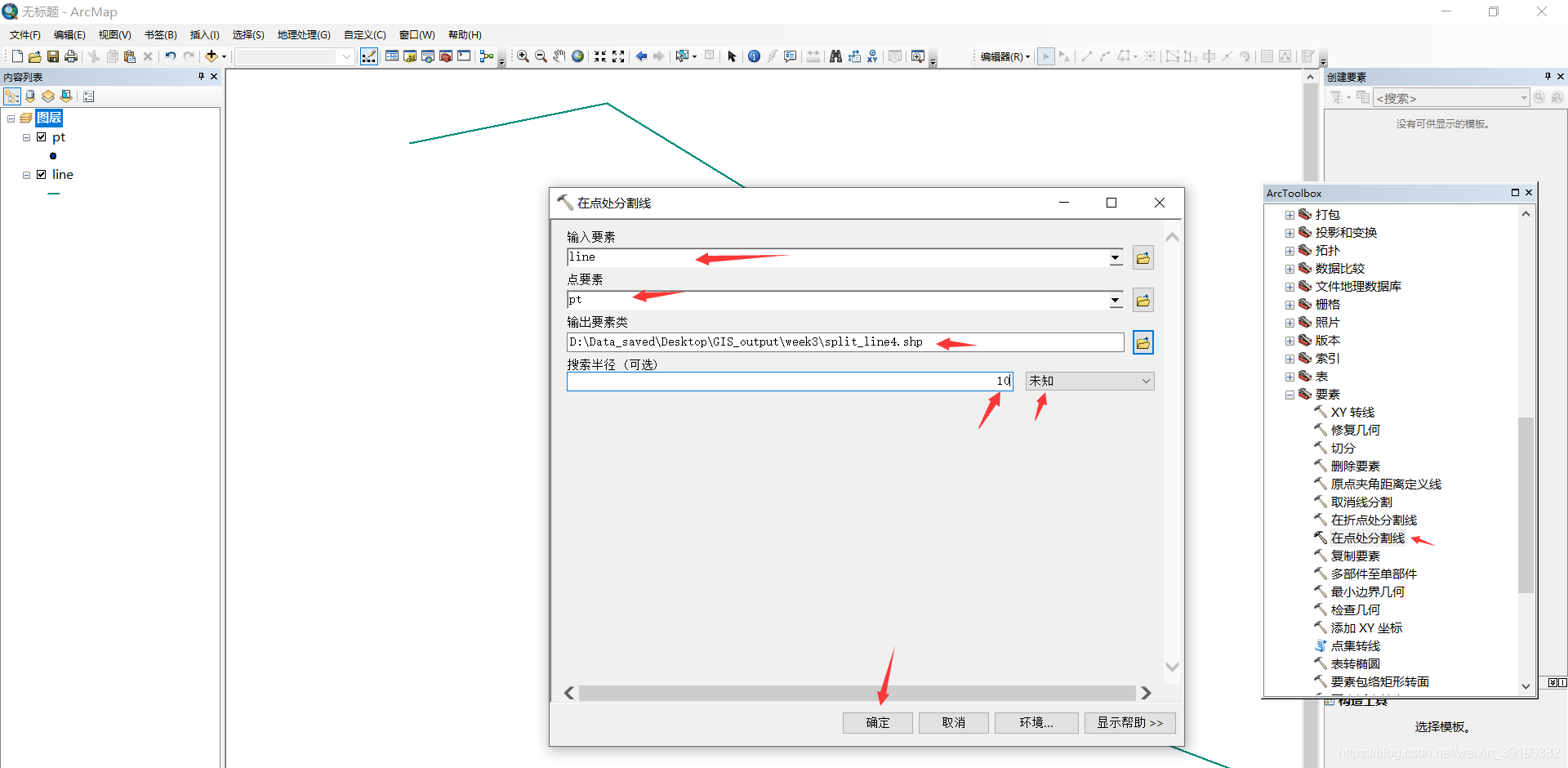
Task: Open the input features dropdown
Action: click(1116, 257)
